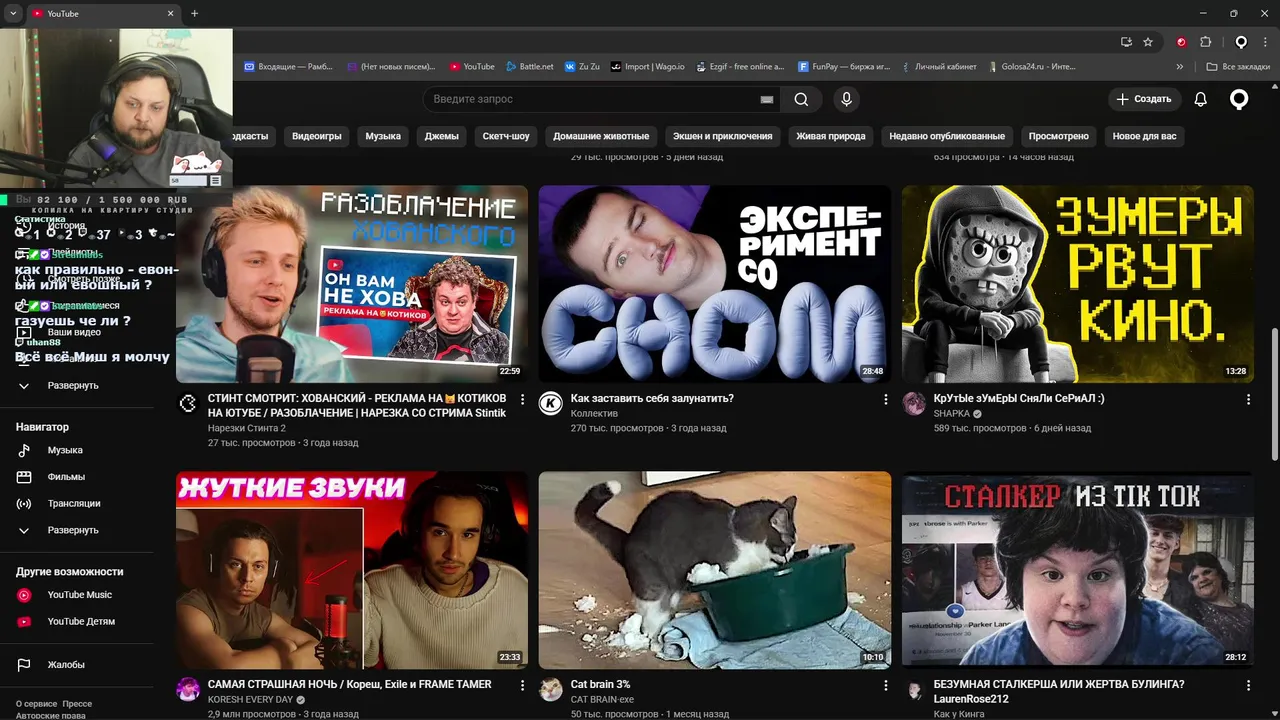Select the Музыка category chip
1280x720 pixels.
(x=383, y=136)
